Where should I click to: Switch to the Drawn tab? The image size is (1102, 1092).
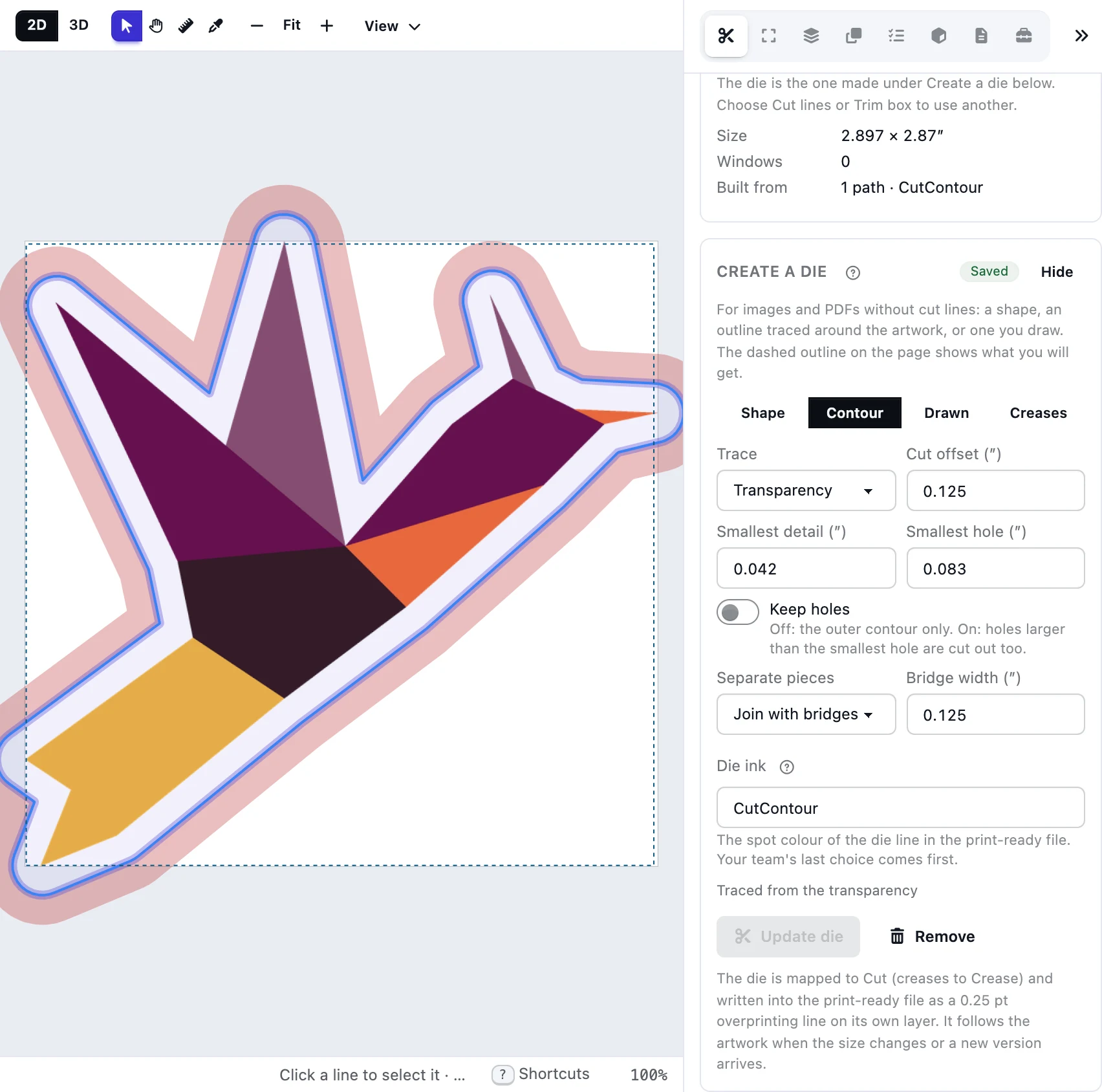[x=946, y=413]
